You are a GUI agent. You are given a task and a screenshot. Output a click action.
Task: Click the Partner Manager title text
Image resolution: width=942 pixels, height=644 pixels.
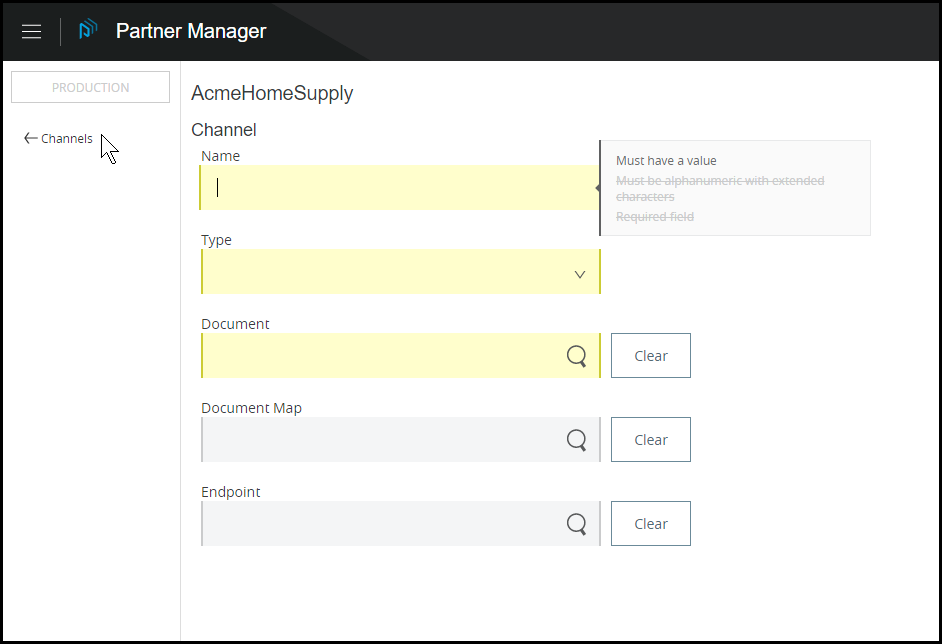[x=191, y=31]
